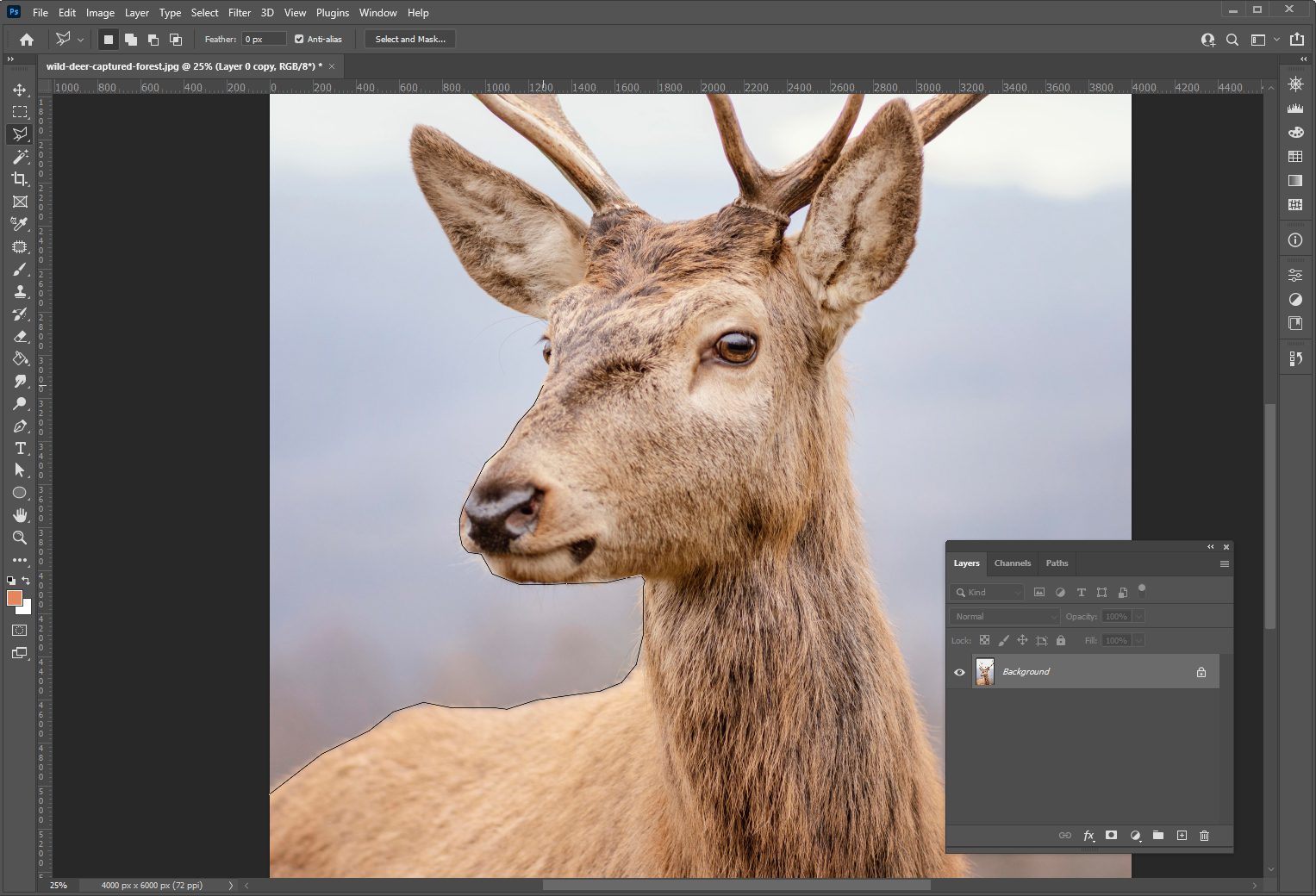Delete layer using the trash icon
This screenshot has width=1316, height=896.
coord(1205,835)
